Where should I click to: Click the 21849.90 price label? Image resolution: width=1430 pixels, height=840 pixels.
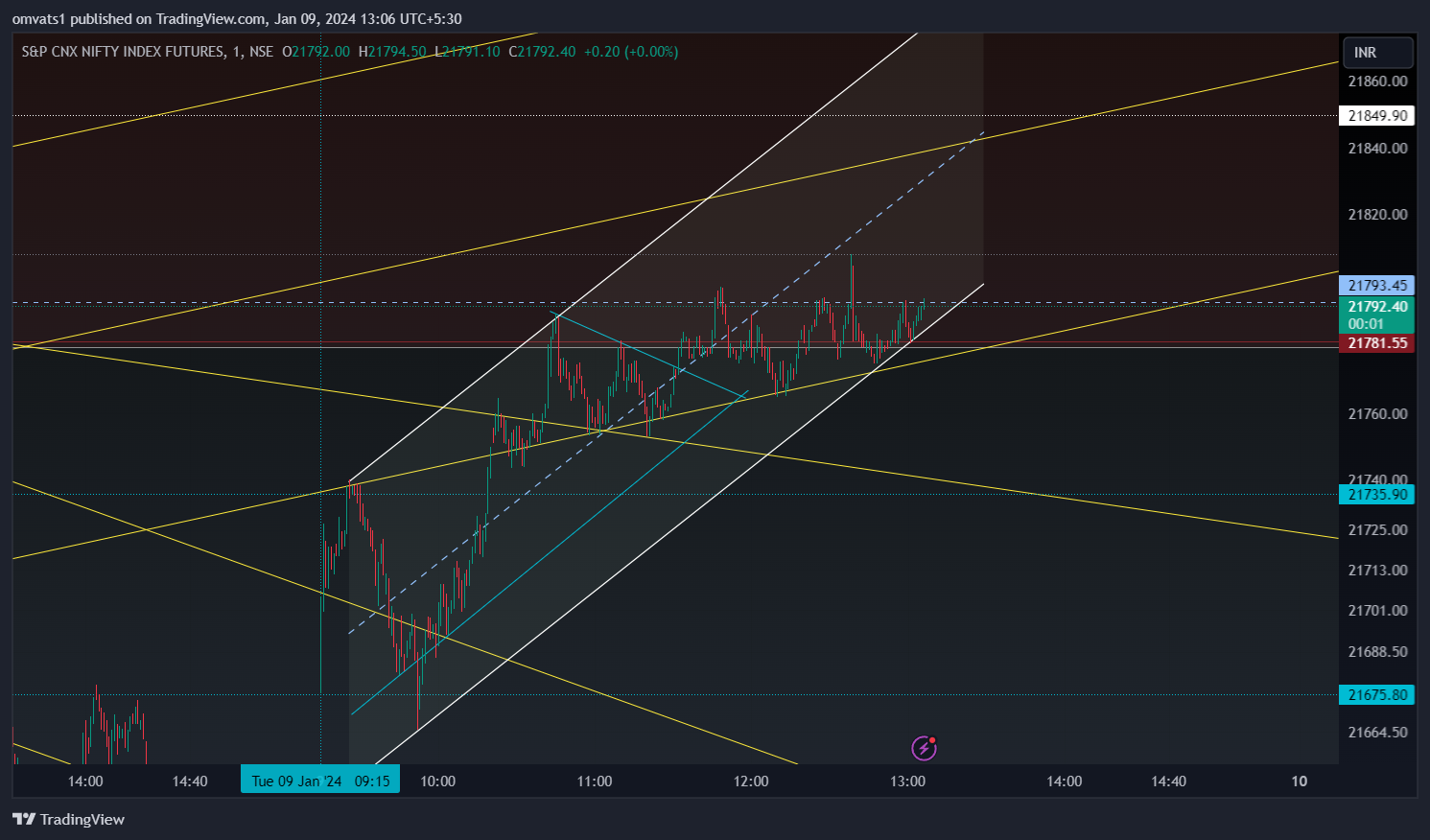pos(1376,115)
